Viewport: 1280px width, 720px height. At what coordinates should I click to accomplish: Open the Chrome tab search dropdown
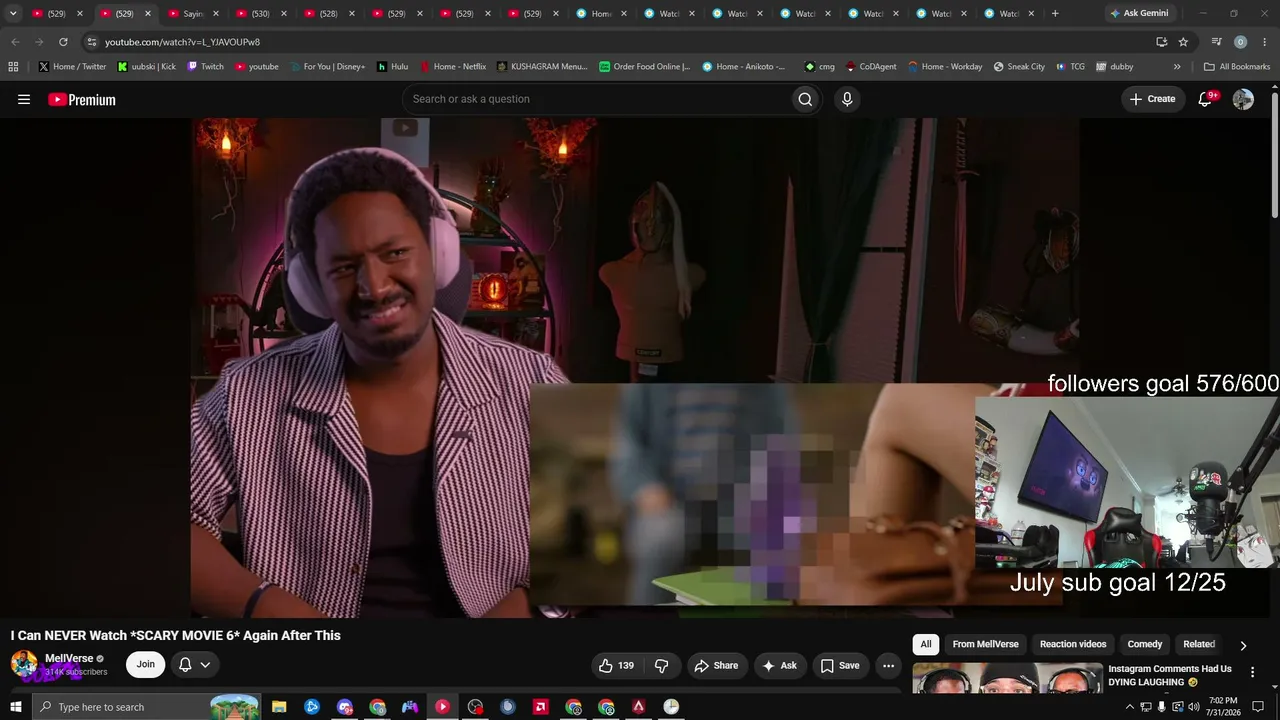pos(13,14)
